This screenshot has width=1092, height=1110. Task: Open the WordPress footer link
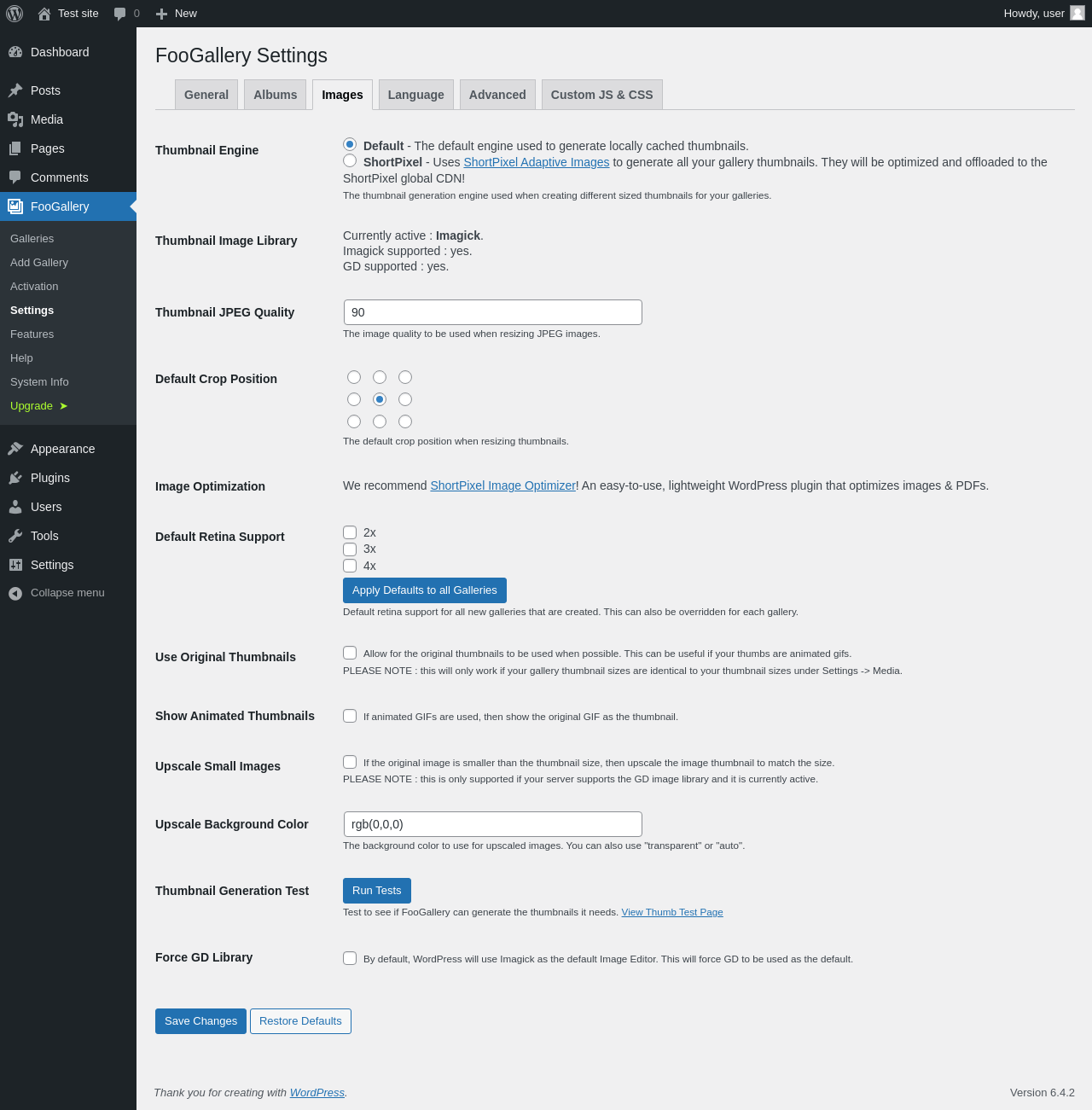tap(317, 1092)
